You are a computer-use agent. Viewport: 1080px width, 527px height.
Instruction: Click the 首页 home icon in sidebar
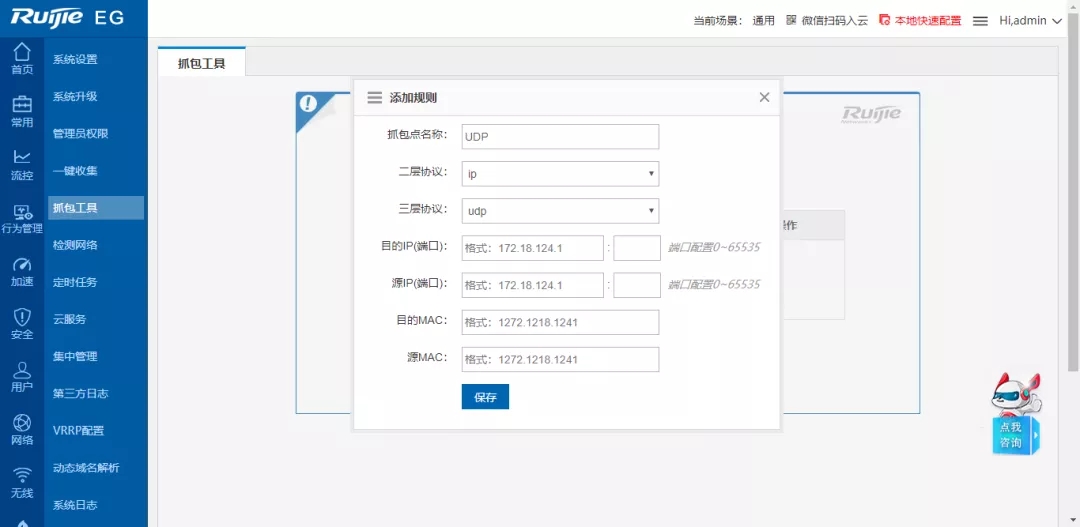(x=22, y=53)
